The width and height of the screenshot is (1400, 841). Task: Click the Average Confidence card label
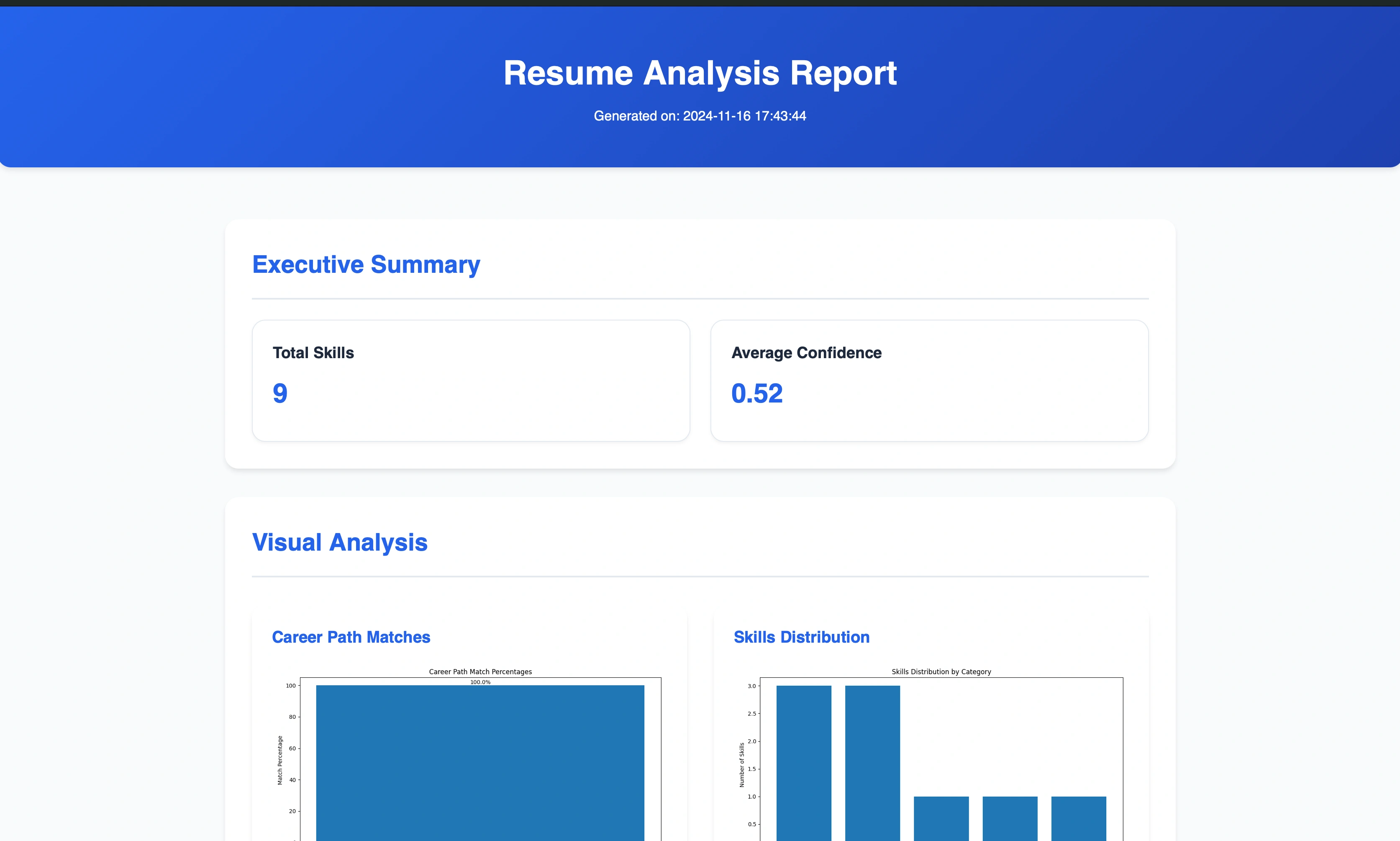point(806,352)
